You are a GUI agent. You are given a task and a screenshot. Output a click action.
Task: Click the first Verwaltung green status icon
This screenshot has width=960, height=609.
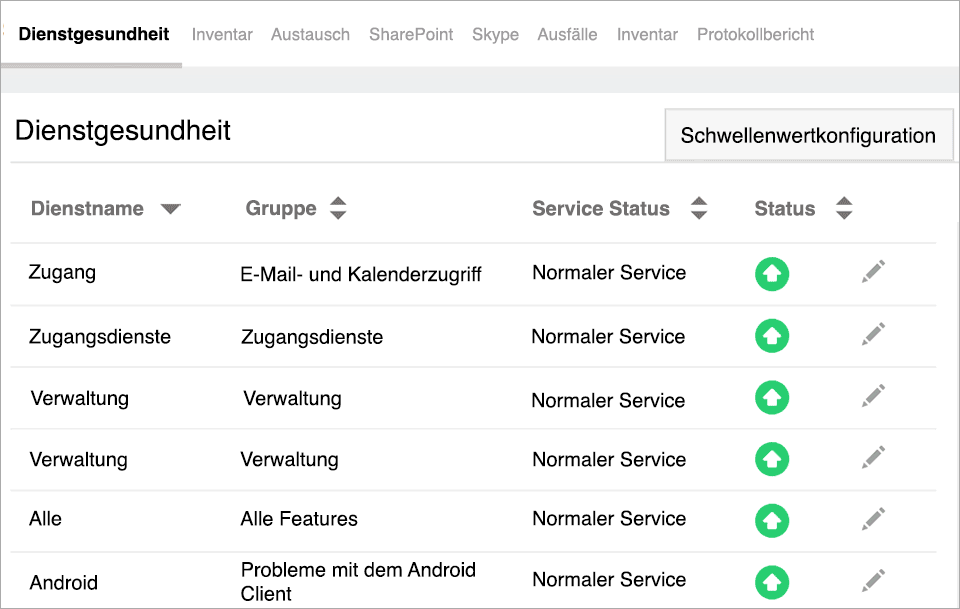[772, 396]
